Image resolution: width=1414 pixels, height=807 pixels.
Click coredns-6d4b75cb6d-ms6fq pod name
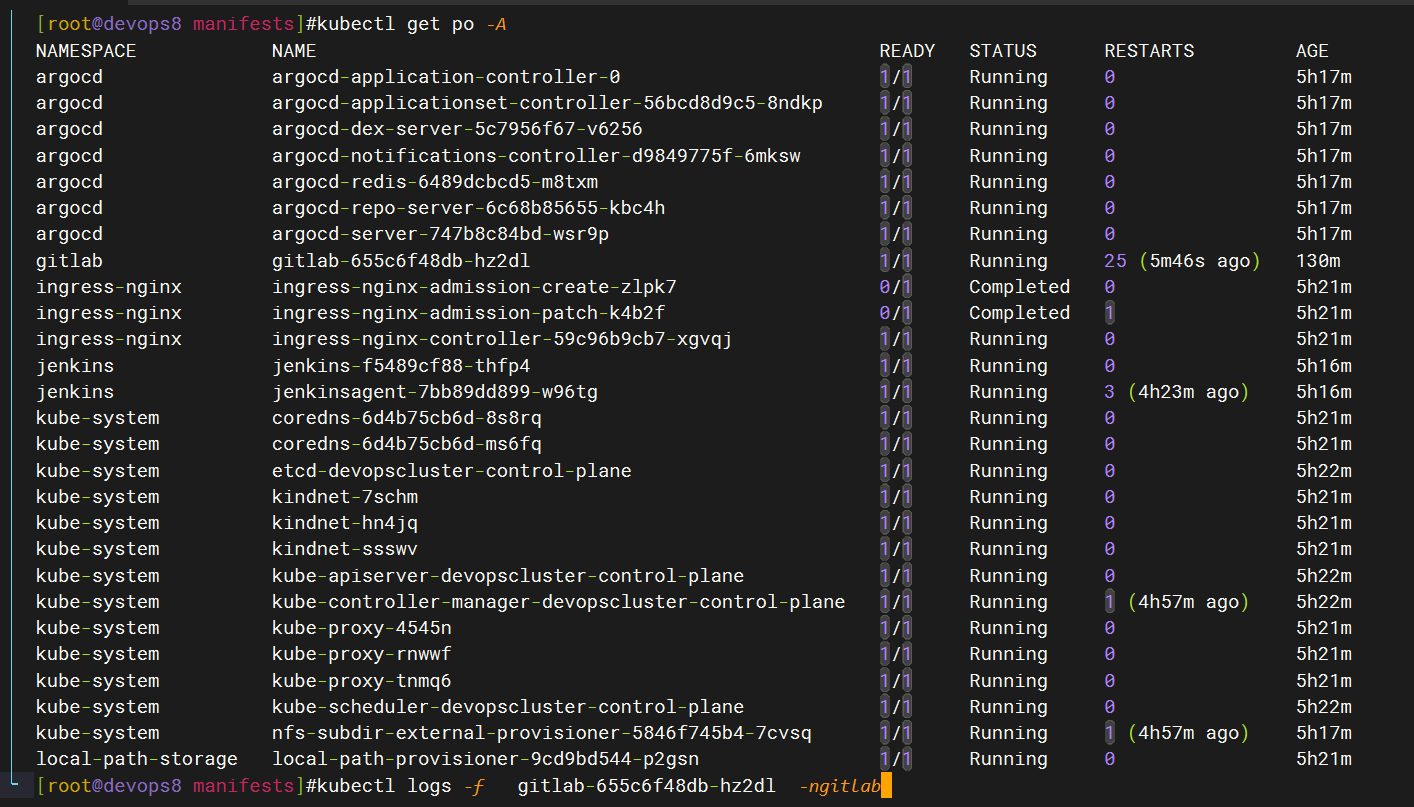[x=407, y=444]
